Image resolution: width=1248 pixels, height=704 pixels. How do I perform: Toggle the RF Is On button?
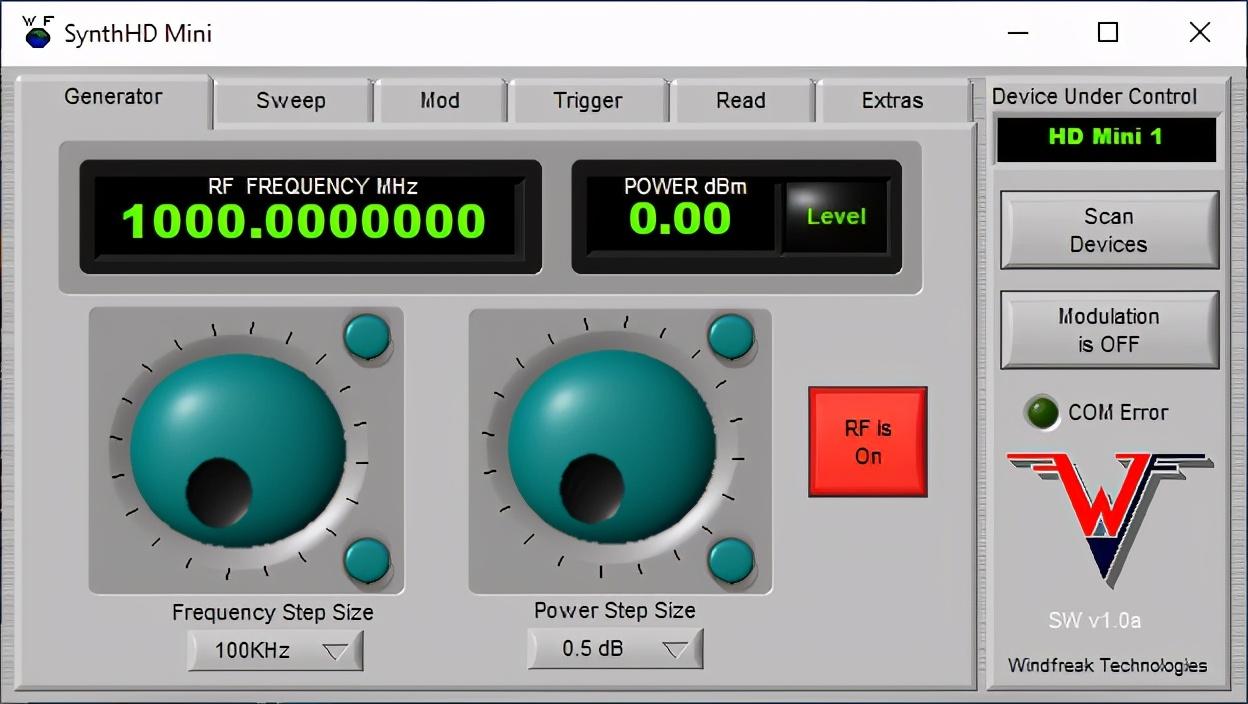click(868, 442)
